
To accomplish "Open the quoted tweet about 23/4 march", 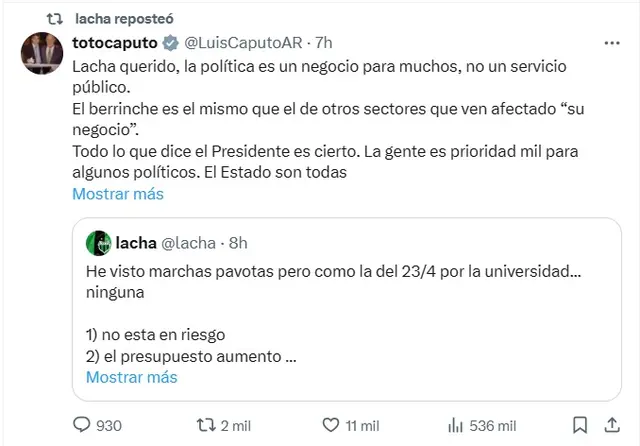I will 347,309.
